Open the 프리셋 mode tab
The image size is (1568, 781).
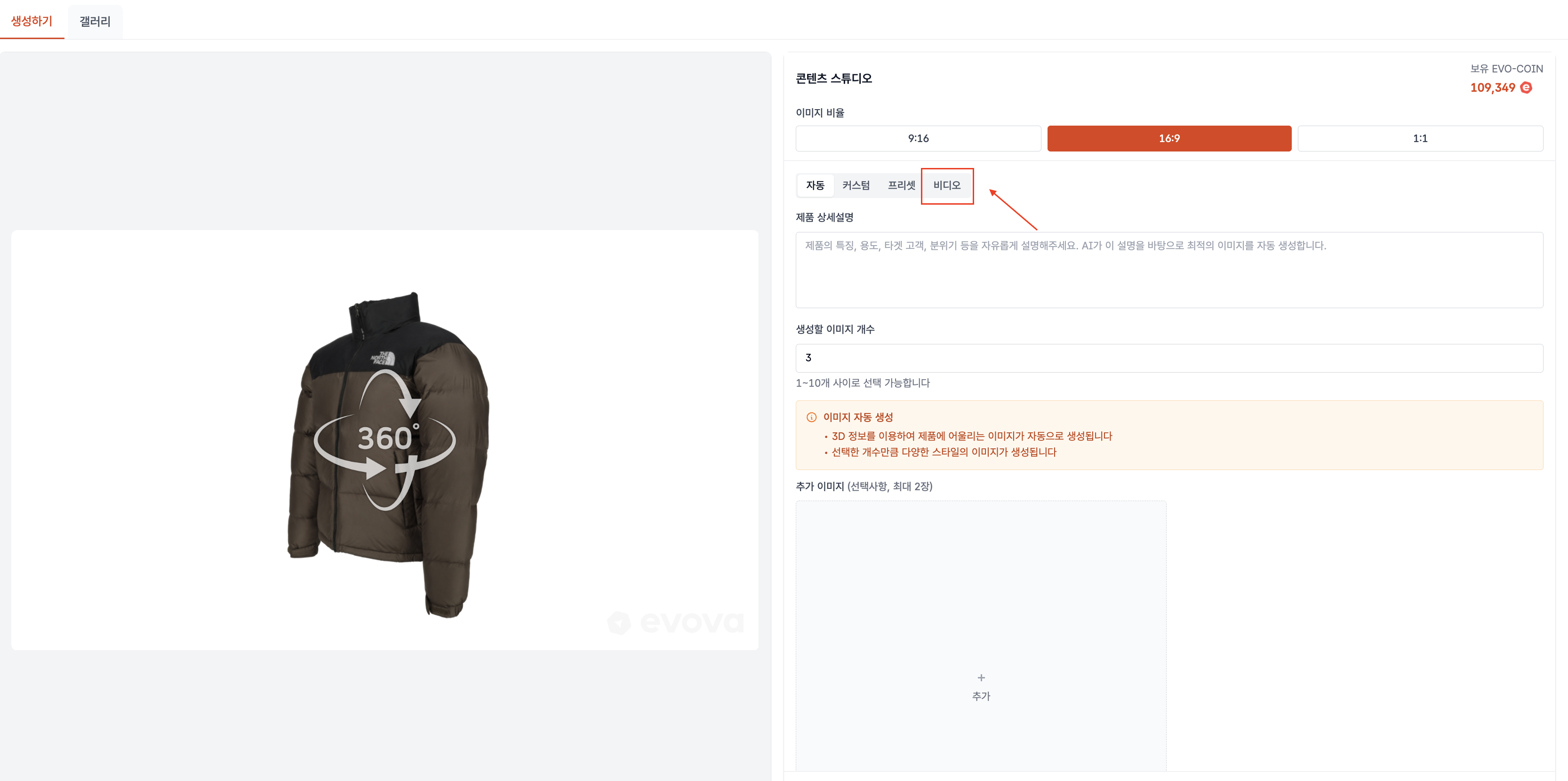click(901, 185)
